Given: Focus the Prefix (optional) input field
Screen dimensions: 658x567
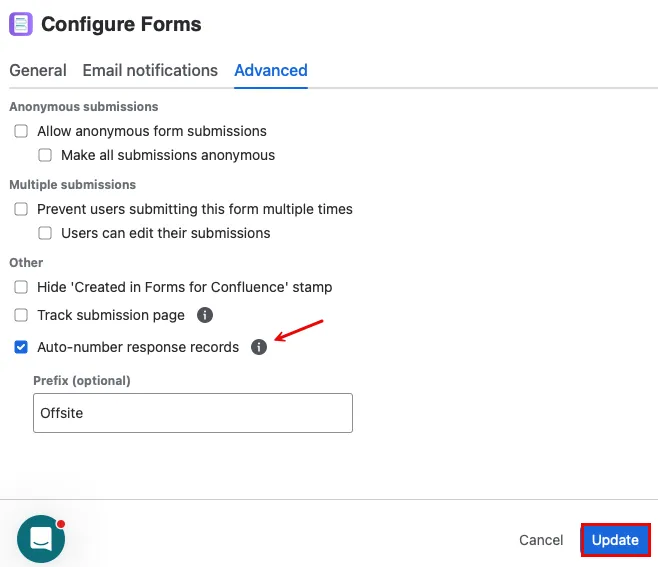Looking at the screenshot, I should [x=193, y=413].
